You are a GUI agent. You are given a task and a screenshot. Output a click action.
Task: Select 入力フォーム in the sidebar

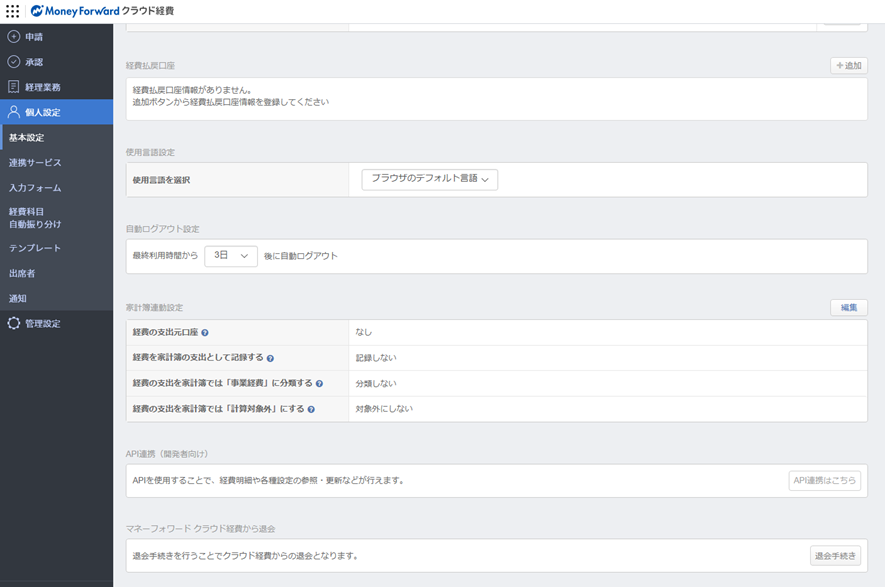point(35,188)
